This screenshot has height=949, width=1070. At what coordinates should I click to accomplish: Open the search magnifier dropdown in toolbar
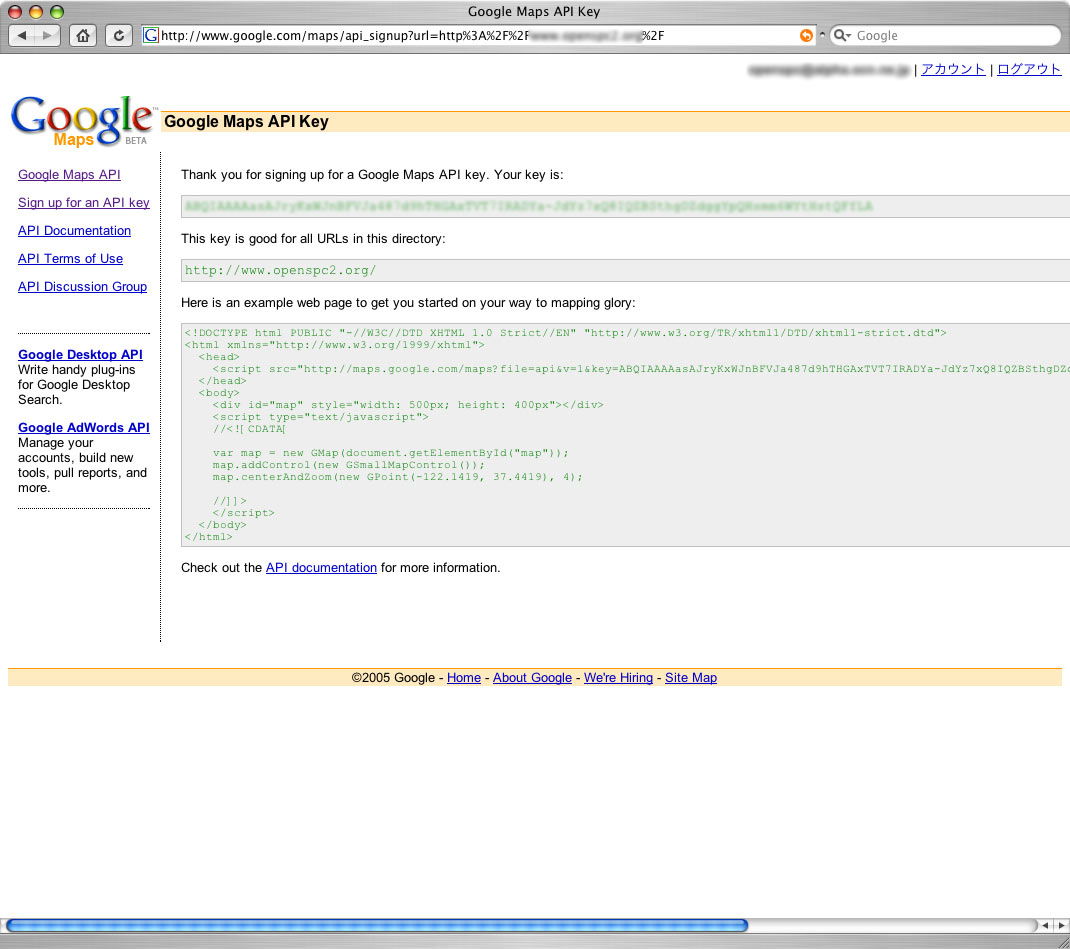(x=842, y=36)
